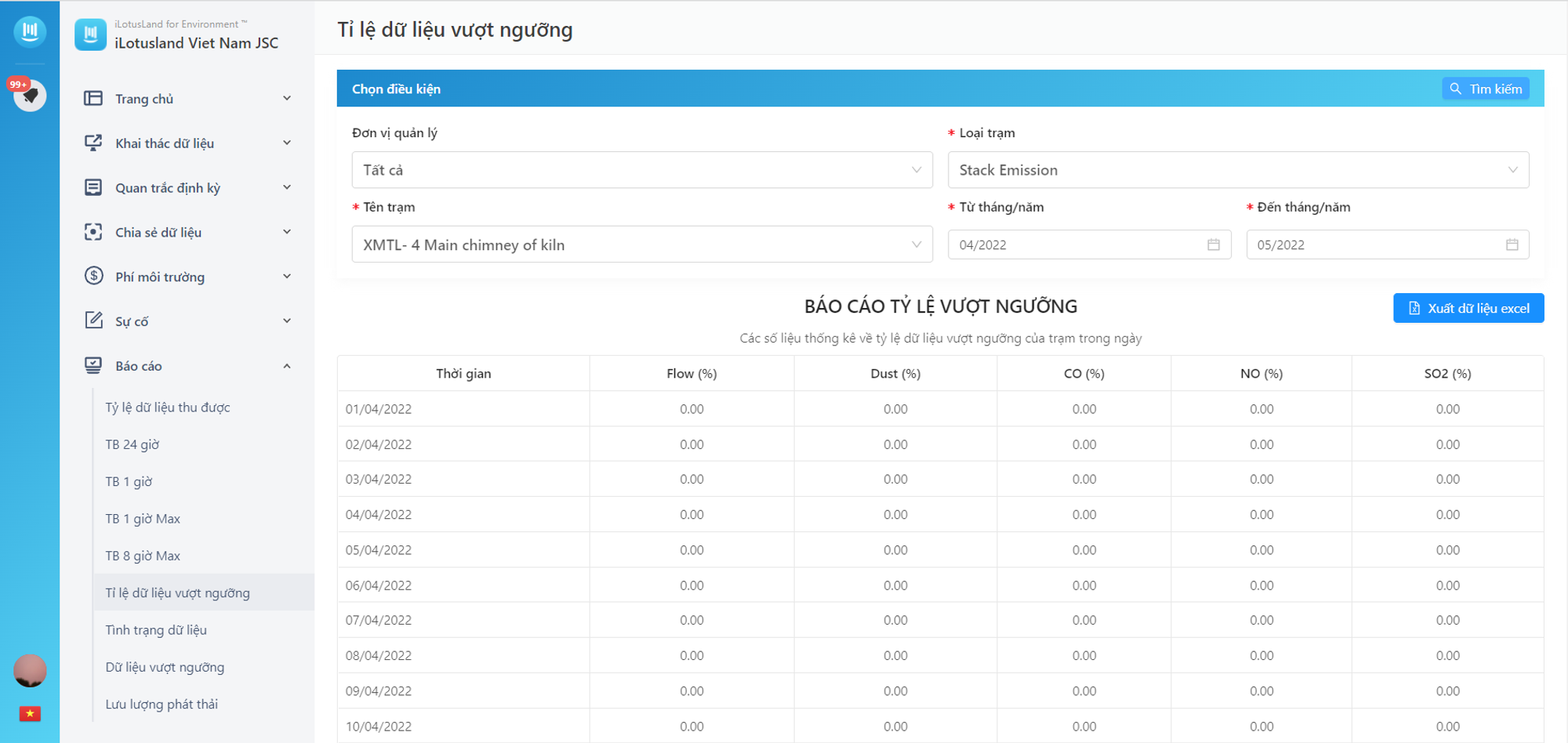
Task: Open Loại trạm dropdown showing Stack Emission
Action: click(1238, 170)
